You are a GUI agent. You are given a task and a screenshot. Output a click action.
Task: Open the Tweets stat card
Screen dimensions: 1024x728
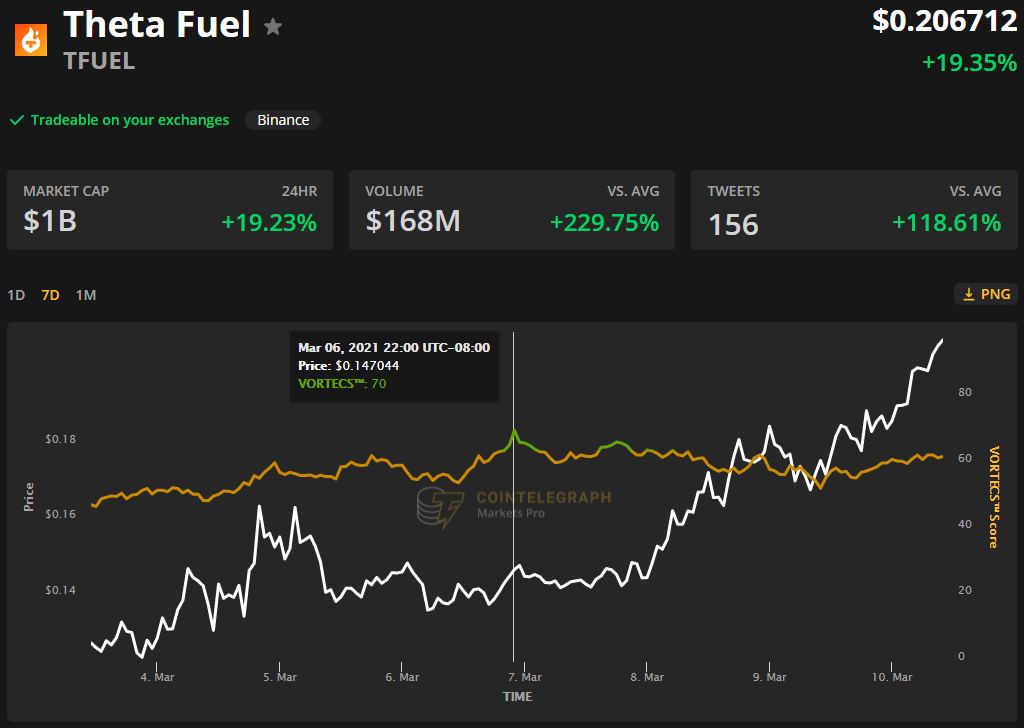[853, 210]
